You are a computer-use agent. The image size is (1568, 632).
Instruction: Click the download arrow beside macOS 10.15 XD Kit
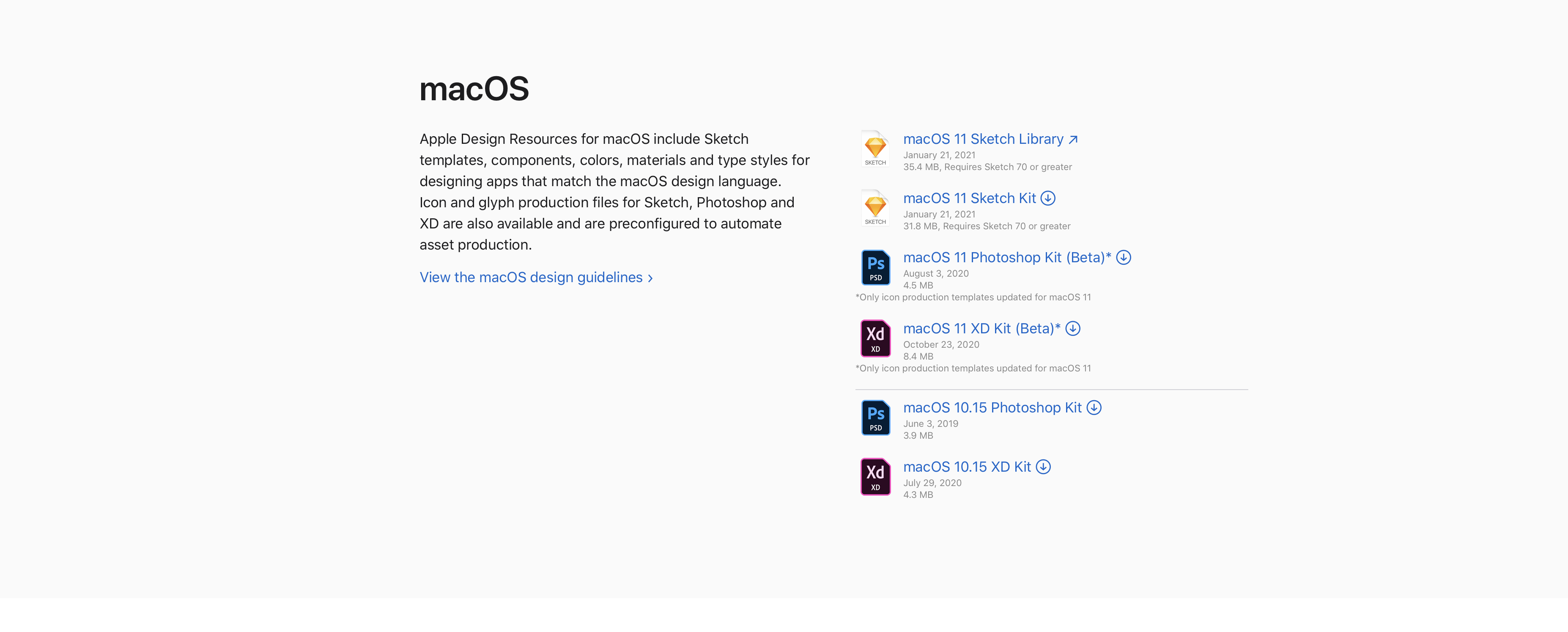click(1044, 467)
